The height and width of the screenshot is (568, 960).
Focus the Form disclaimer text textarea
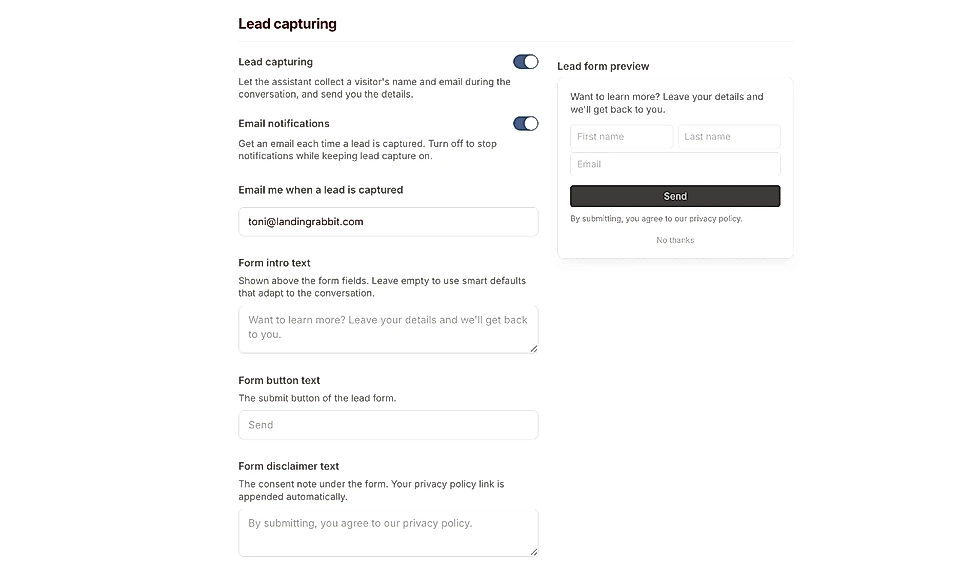tap(388, 532)
